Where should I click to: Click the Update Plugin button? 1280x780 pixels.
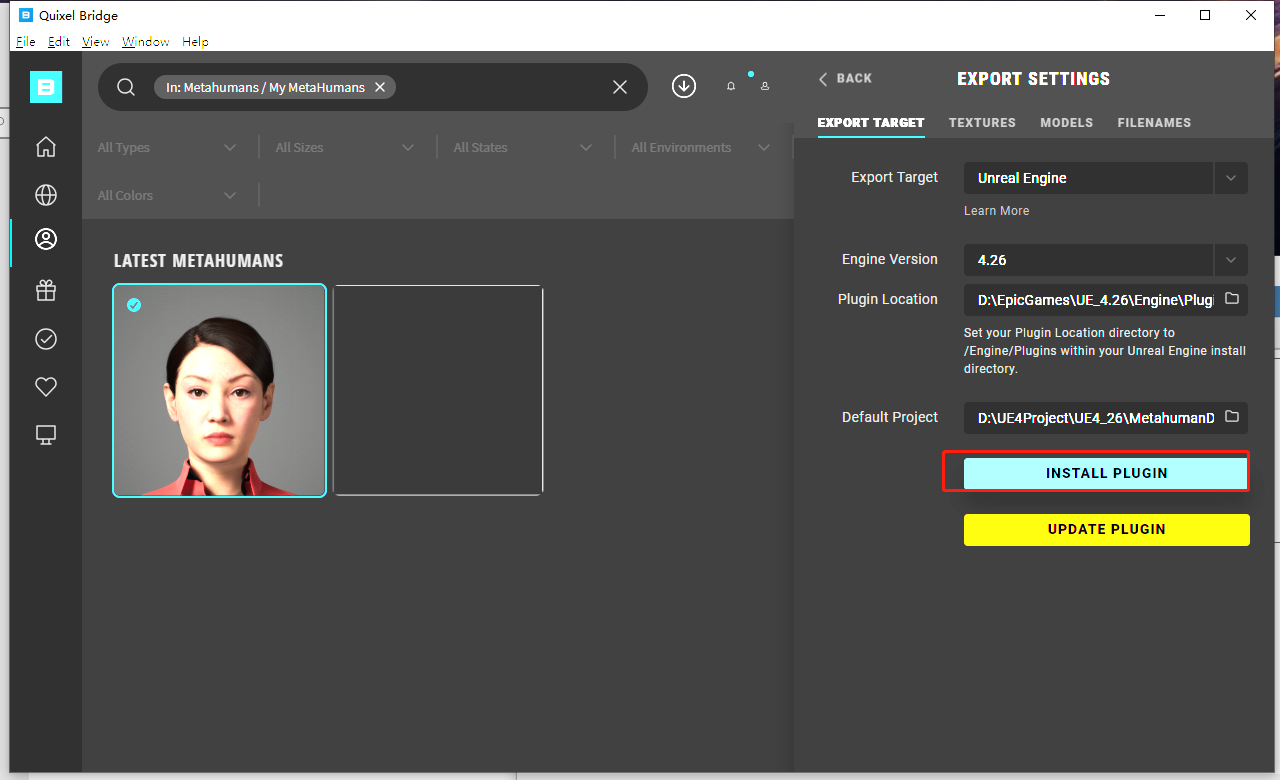(1107, 530)
